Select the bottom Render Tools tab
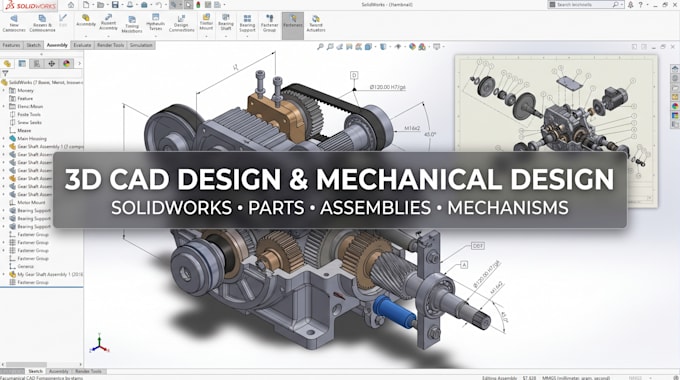Screen dimensions: 680x380 [88, 371]
